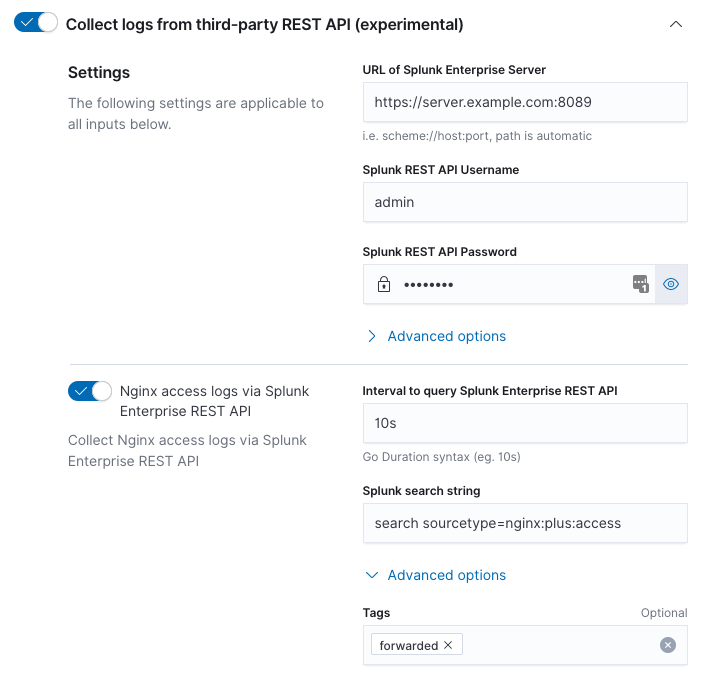This screenshot has width=703, height=680.
Task: Select the 'forwarded' tag badge
Action: pos(408,645)
